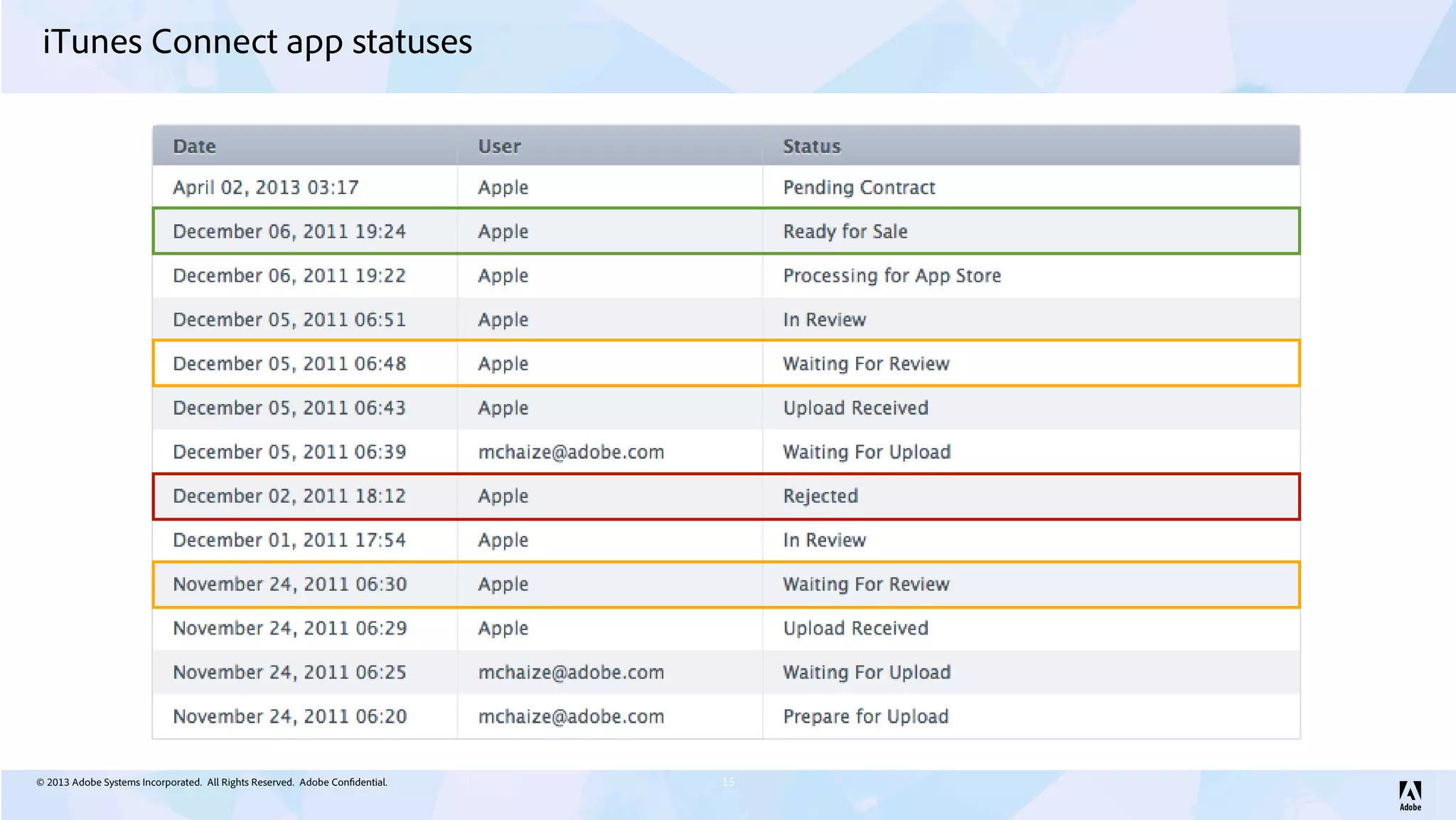Select the 'December 06, 2011 19:24' date
This screenshot has height=820, width=1456.
(289, 232)
